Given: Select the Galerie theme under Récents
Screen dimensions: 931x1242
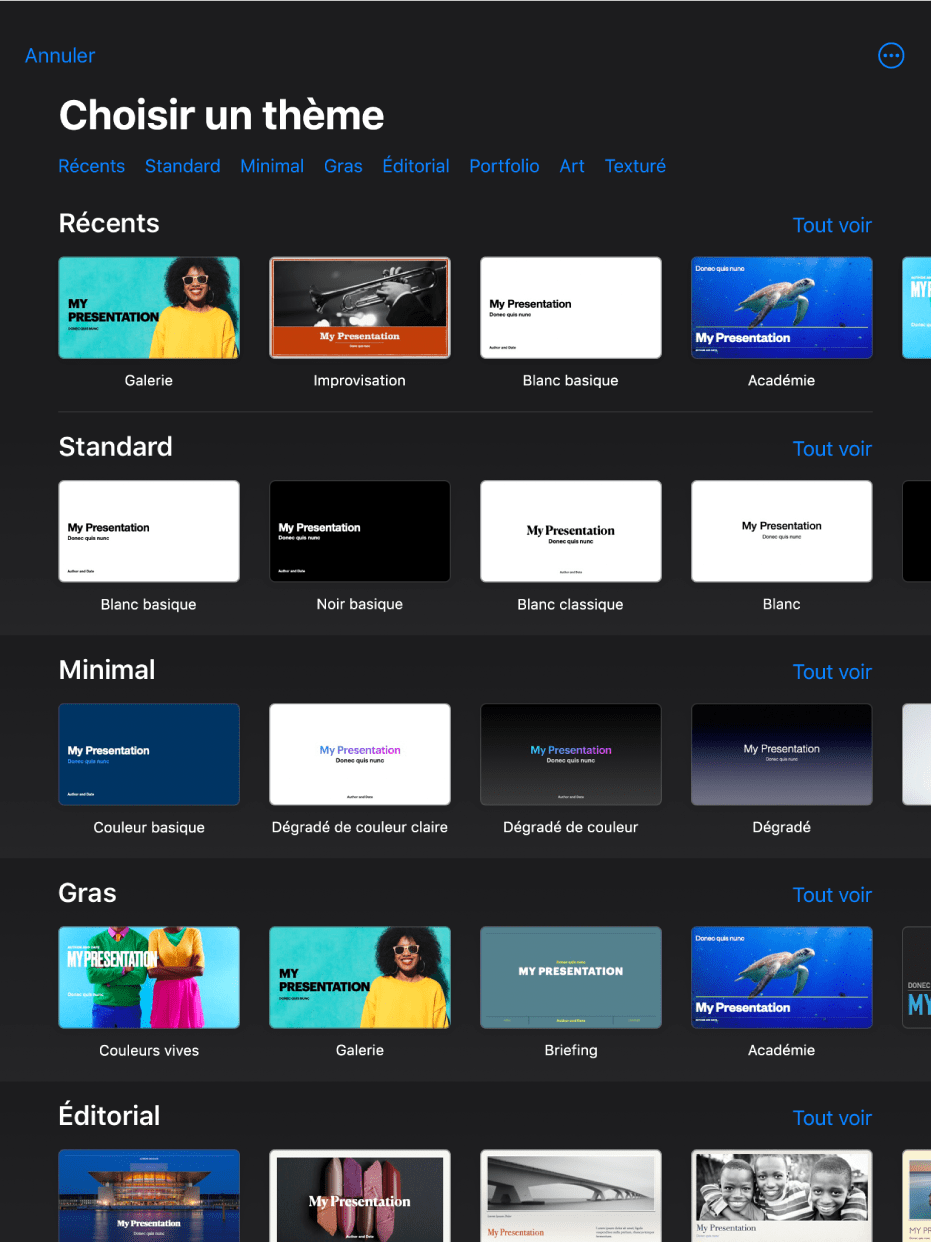Looking at the screenshot, I should 149,308.
